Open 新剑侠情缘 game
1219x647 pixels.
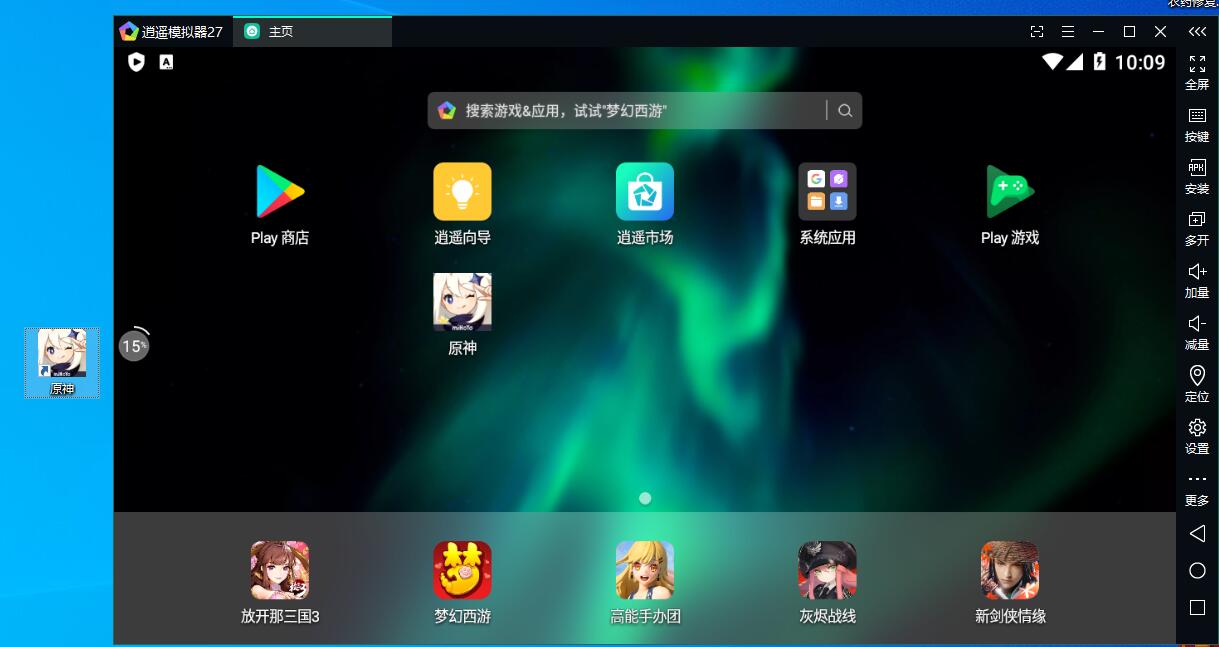point(1010,570)
